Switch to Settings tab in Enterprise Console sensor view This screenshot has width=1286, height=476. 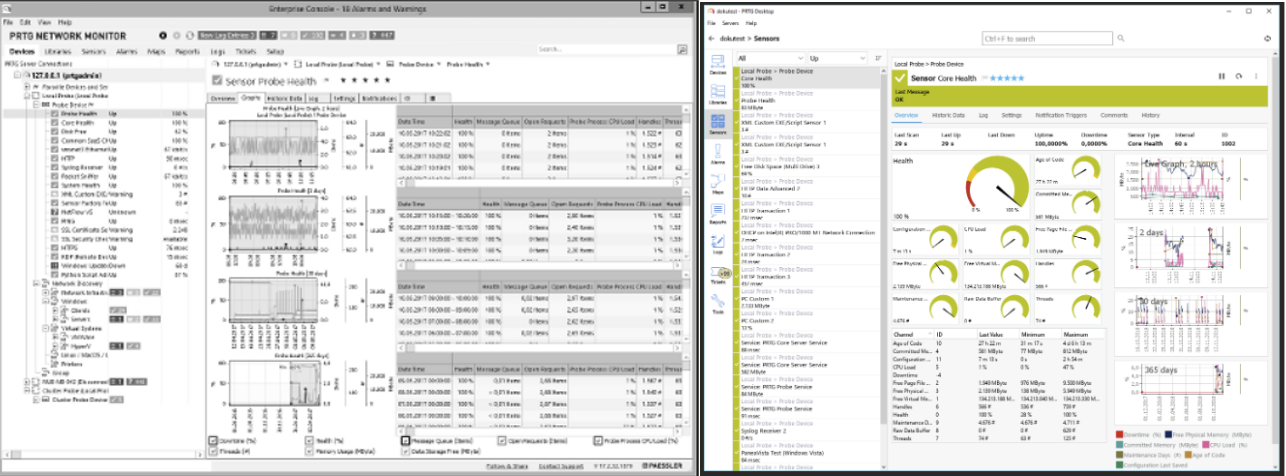(x=345, y=98)
